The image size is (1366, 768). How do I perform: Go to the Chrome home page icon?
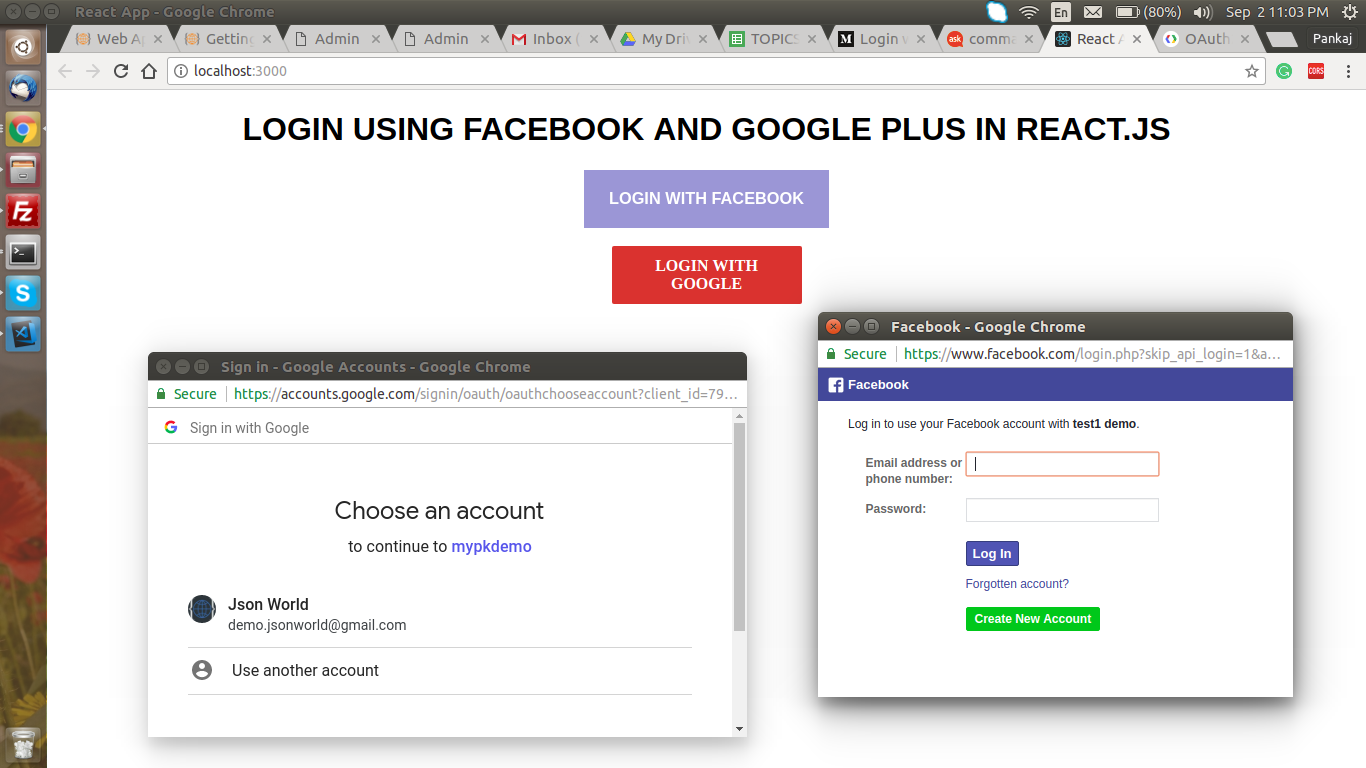coord(149,71)
